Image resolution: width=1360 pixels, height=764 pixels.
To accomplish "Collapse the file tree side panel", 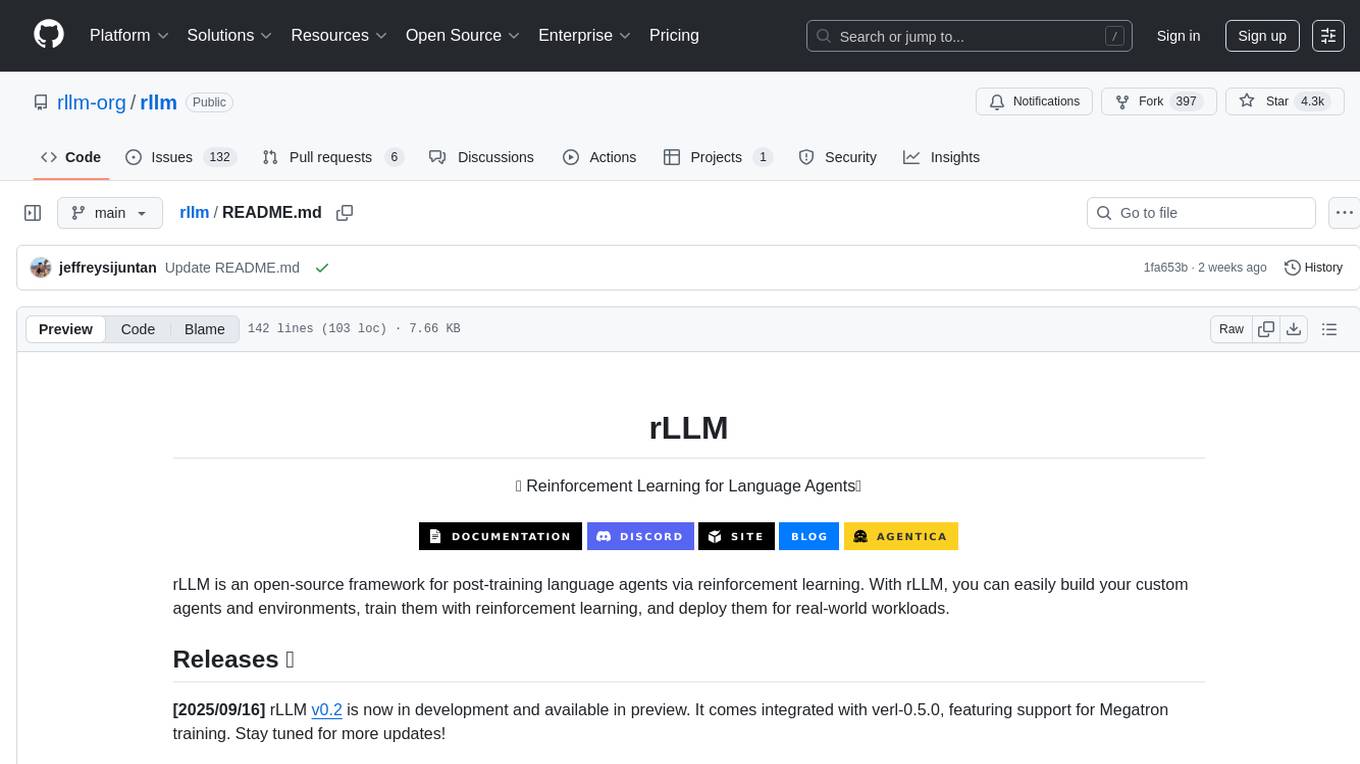I will coord(33,213).
